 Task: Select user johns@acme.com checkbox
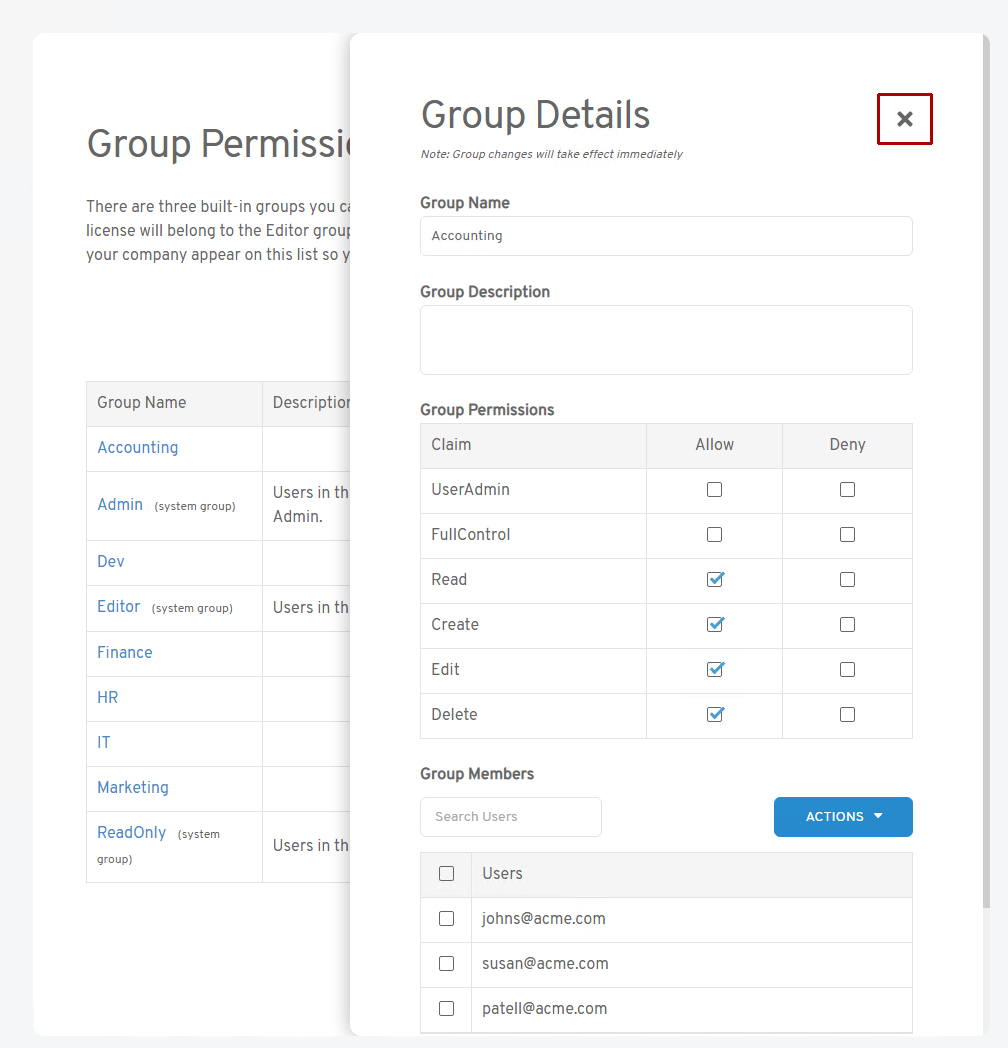(x=446, y=919)
